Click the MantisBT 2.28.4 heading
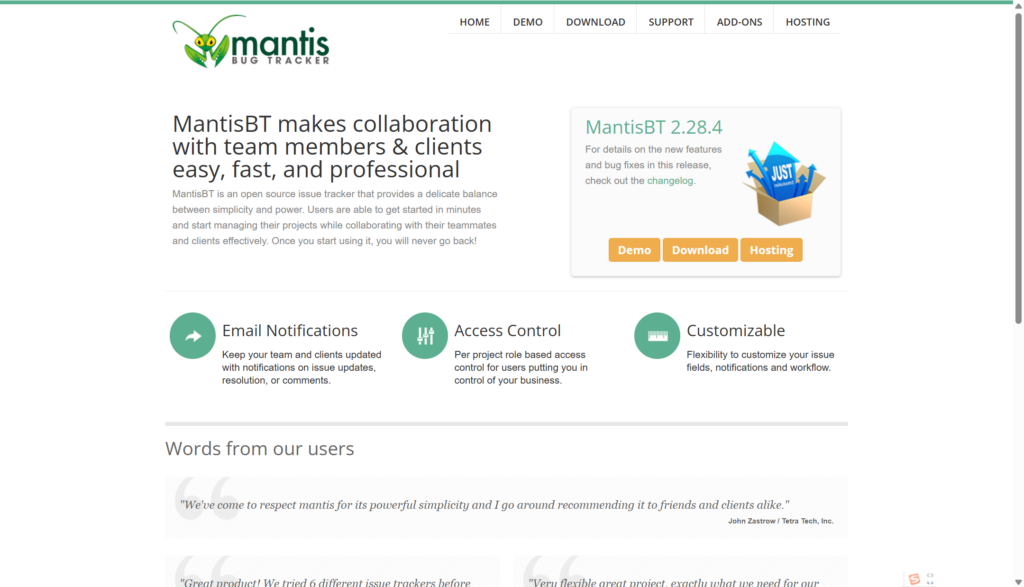Viewport: 1024px width, 587px height. point(654,127)
